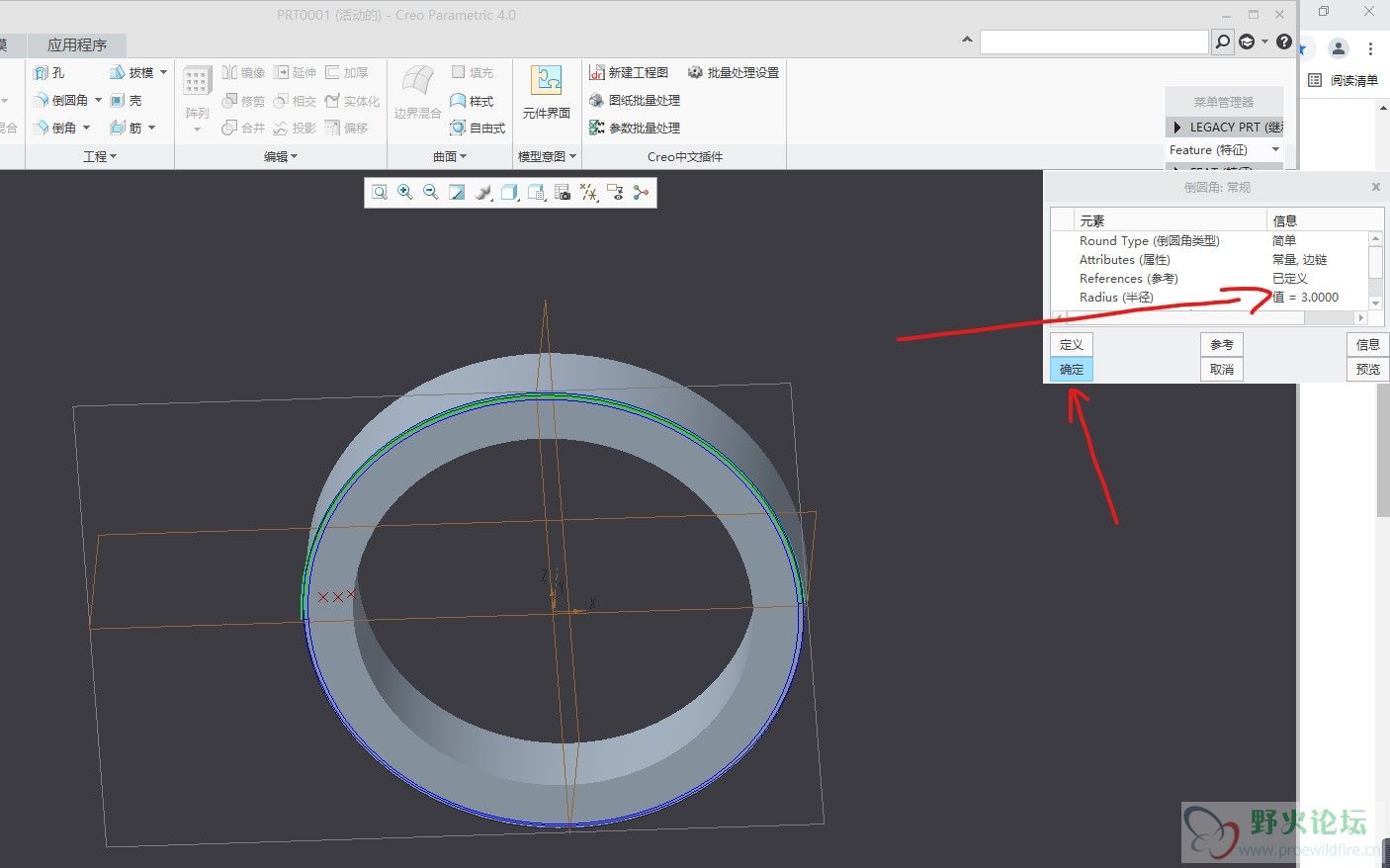Open 阅读清单 reading list in browser
This screenshot has height=868, width=1390.
(x=1343, y=80)
